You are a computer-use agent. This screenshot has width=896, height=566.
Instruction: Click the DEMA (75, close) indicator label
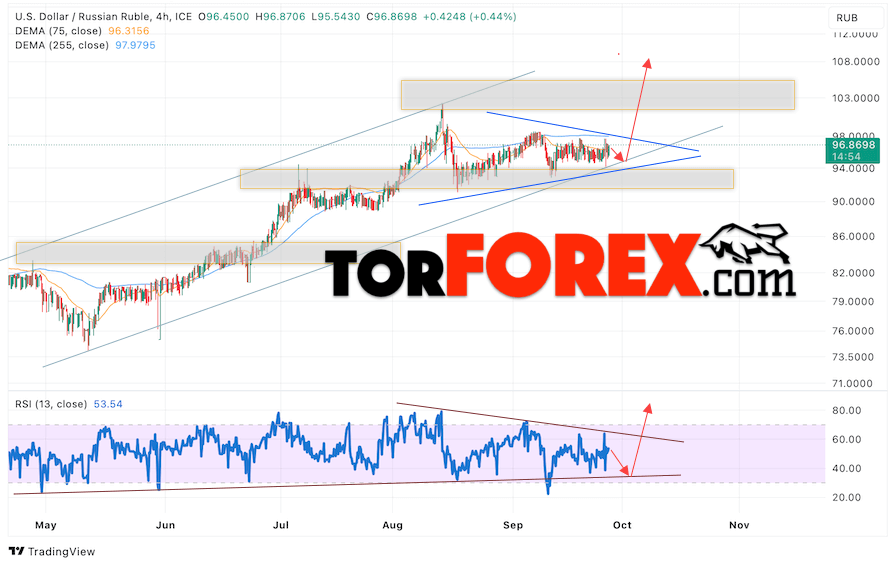[58, 31]
